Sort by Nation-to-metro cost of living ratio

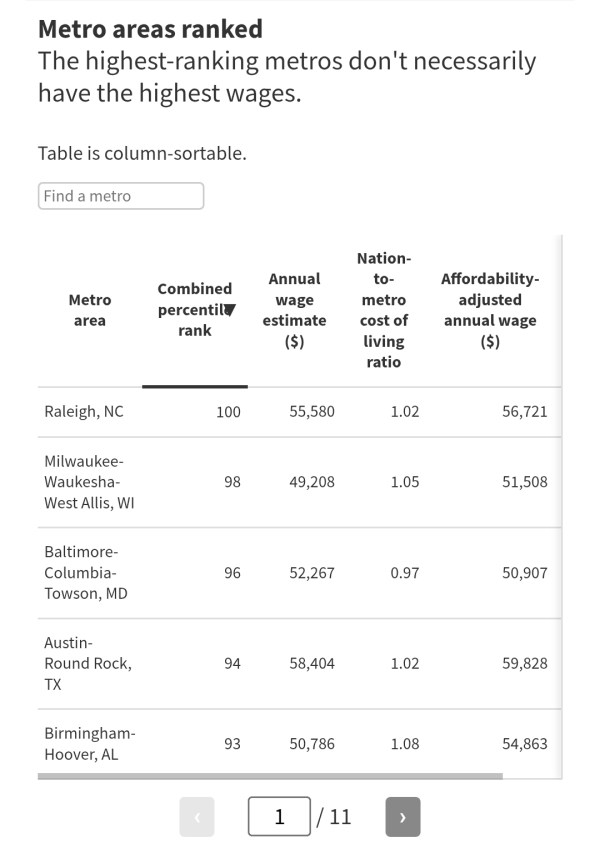point(383,310)
